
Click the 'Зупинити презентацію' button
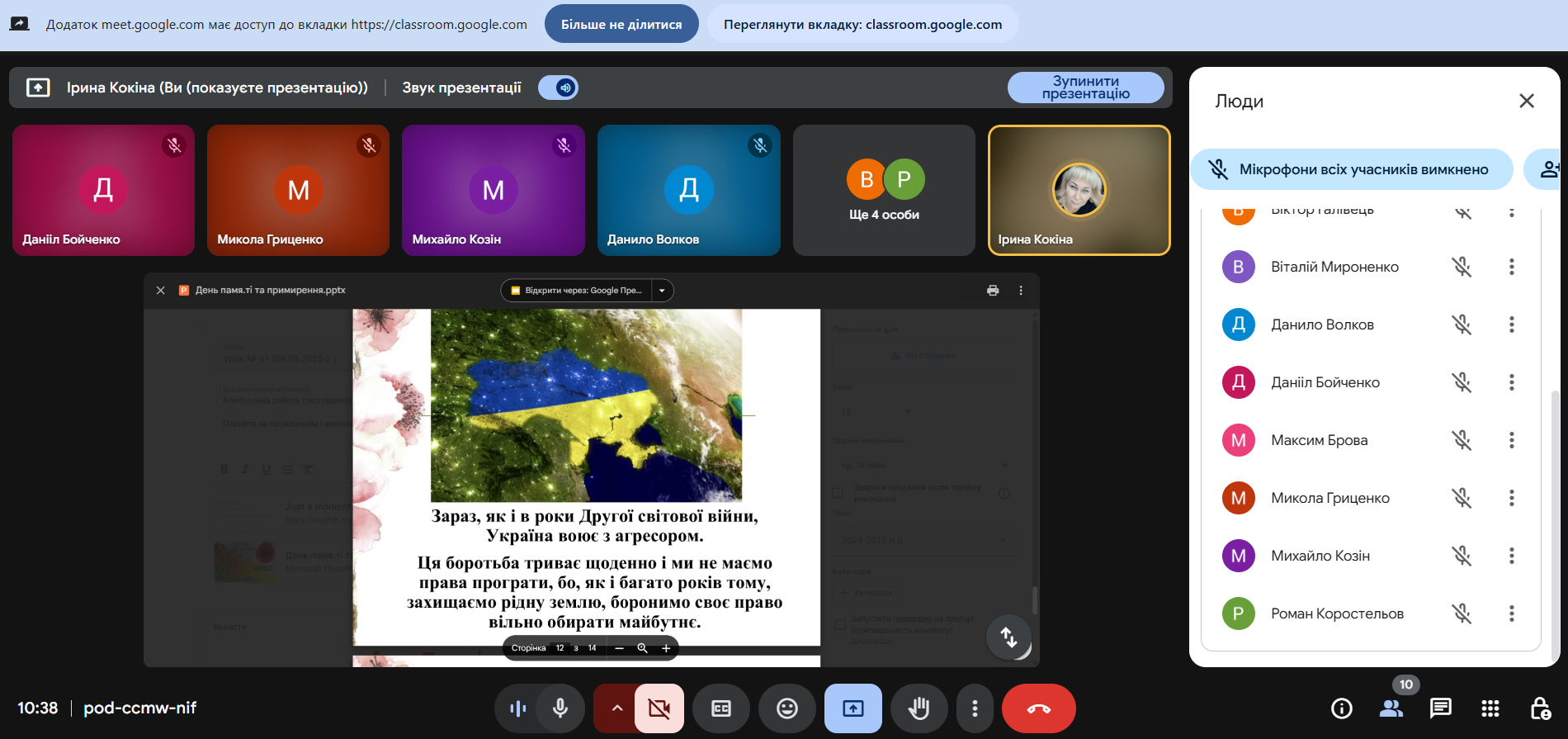[1085, 88]
